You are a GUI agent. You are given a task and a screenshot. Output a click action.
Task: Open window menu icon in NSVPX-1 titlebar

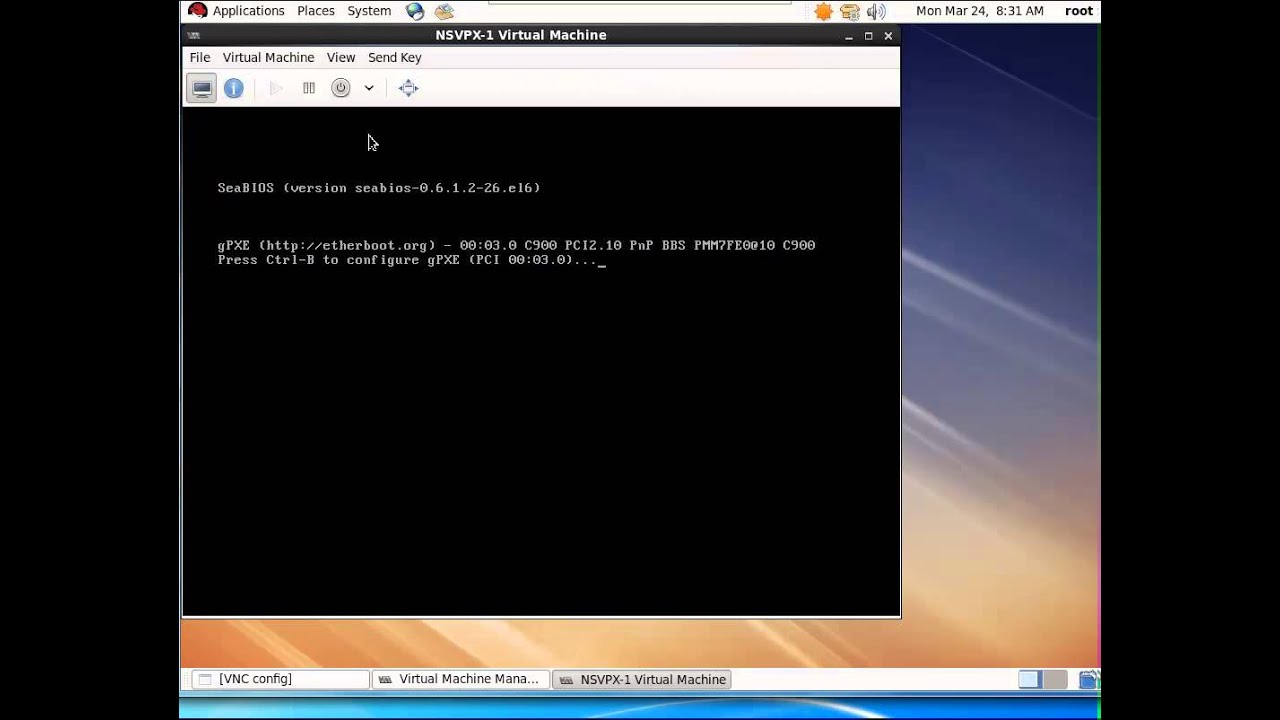194,35
